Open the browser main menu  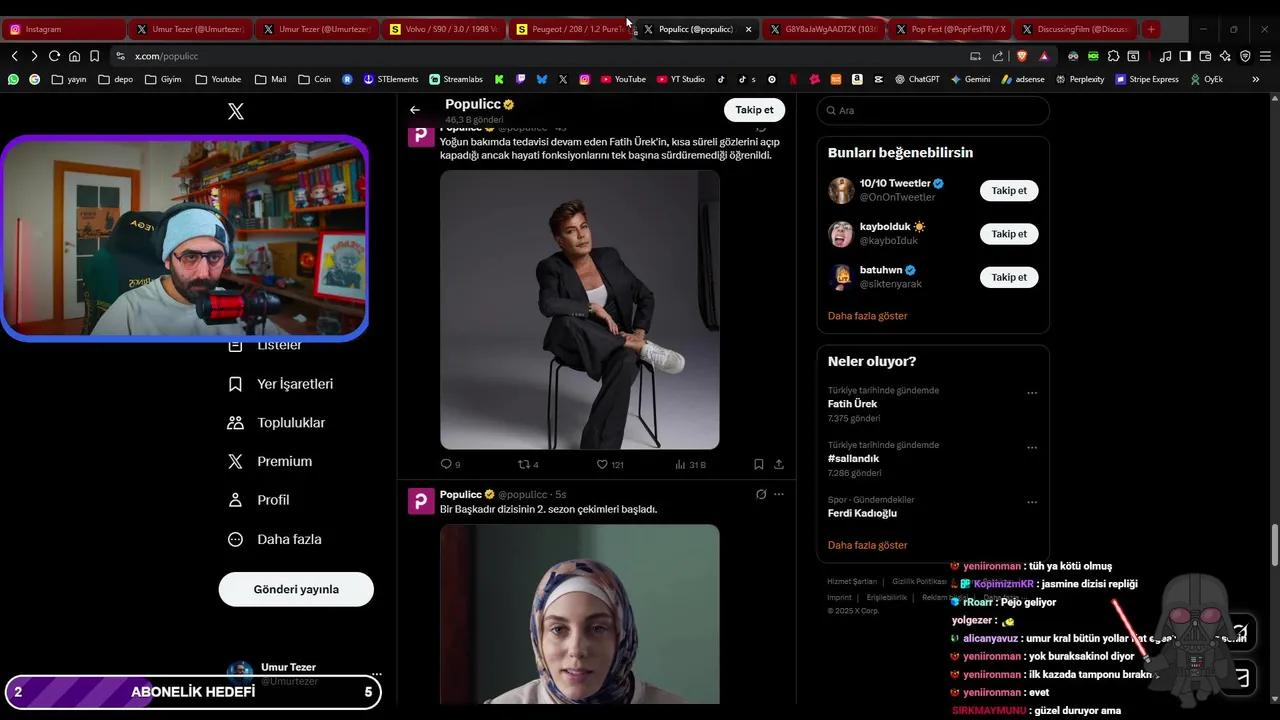pos(1265,56)
